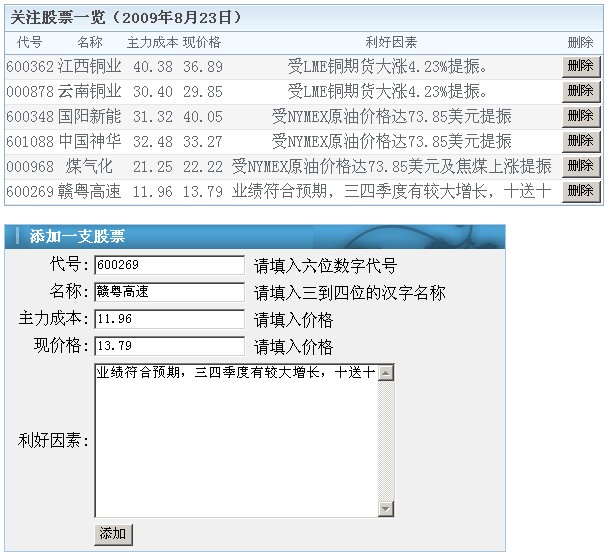Click the 利好因素 column header
609x557 pixels.
(392, 42)
